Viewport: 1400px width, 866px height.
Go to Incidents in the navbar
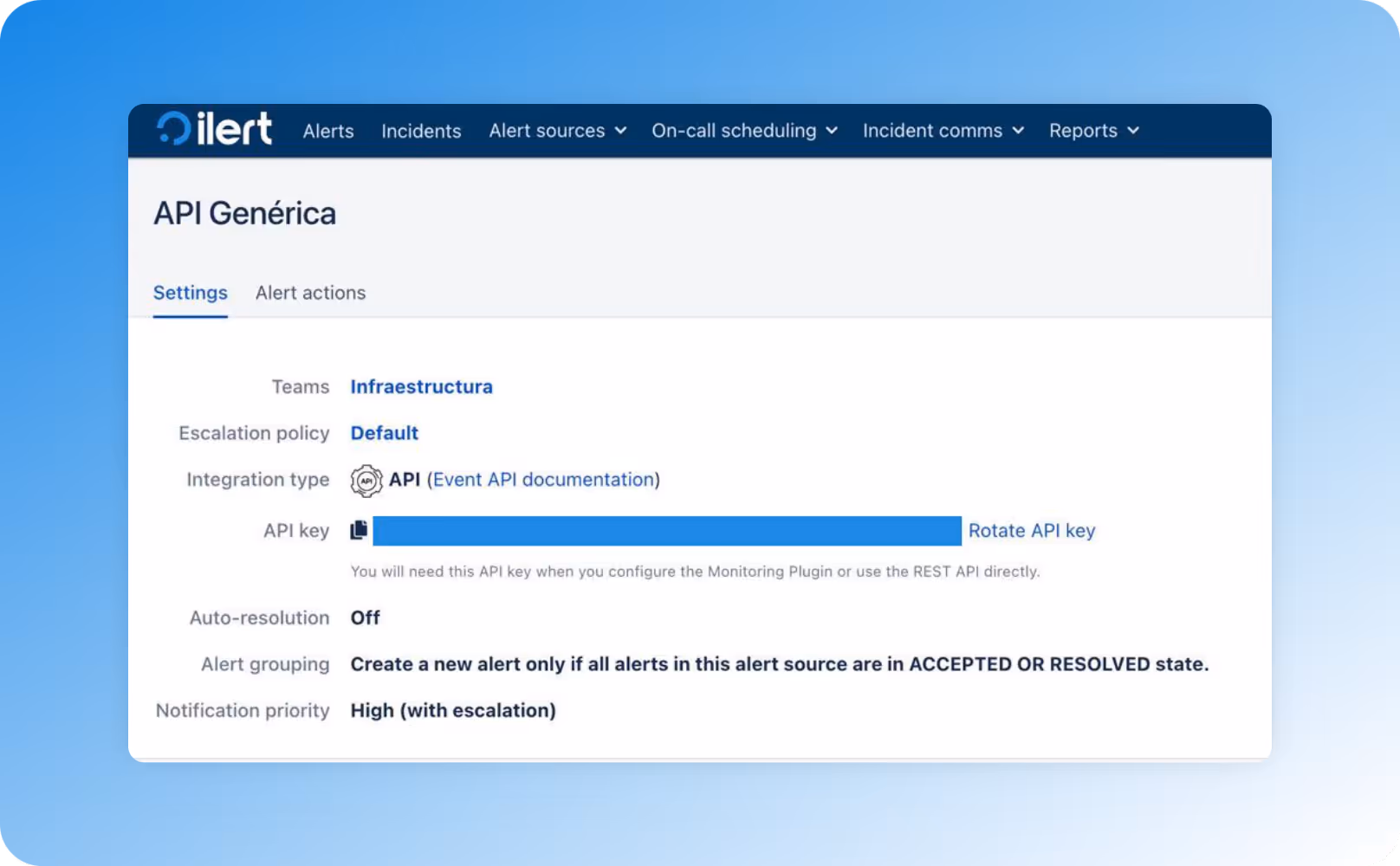(421, 131)
